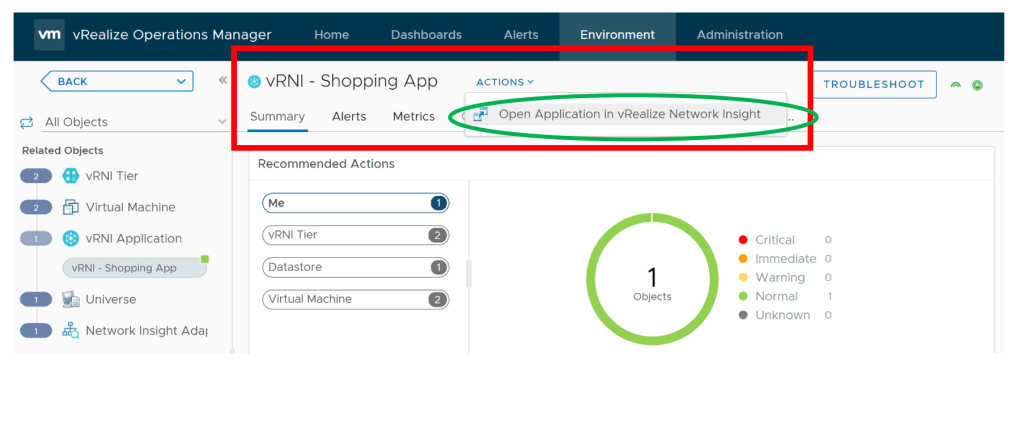Screen dimensions: 1023x429
Task: Choose Open Application in vRealize Network Insight
Action: point(629,114)
